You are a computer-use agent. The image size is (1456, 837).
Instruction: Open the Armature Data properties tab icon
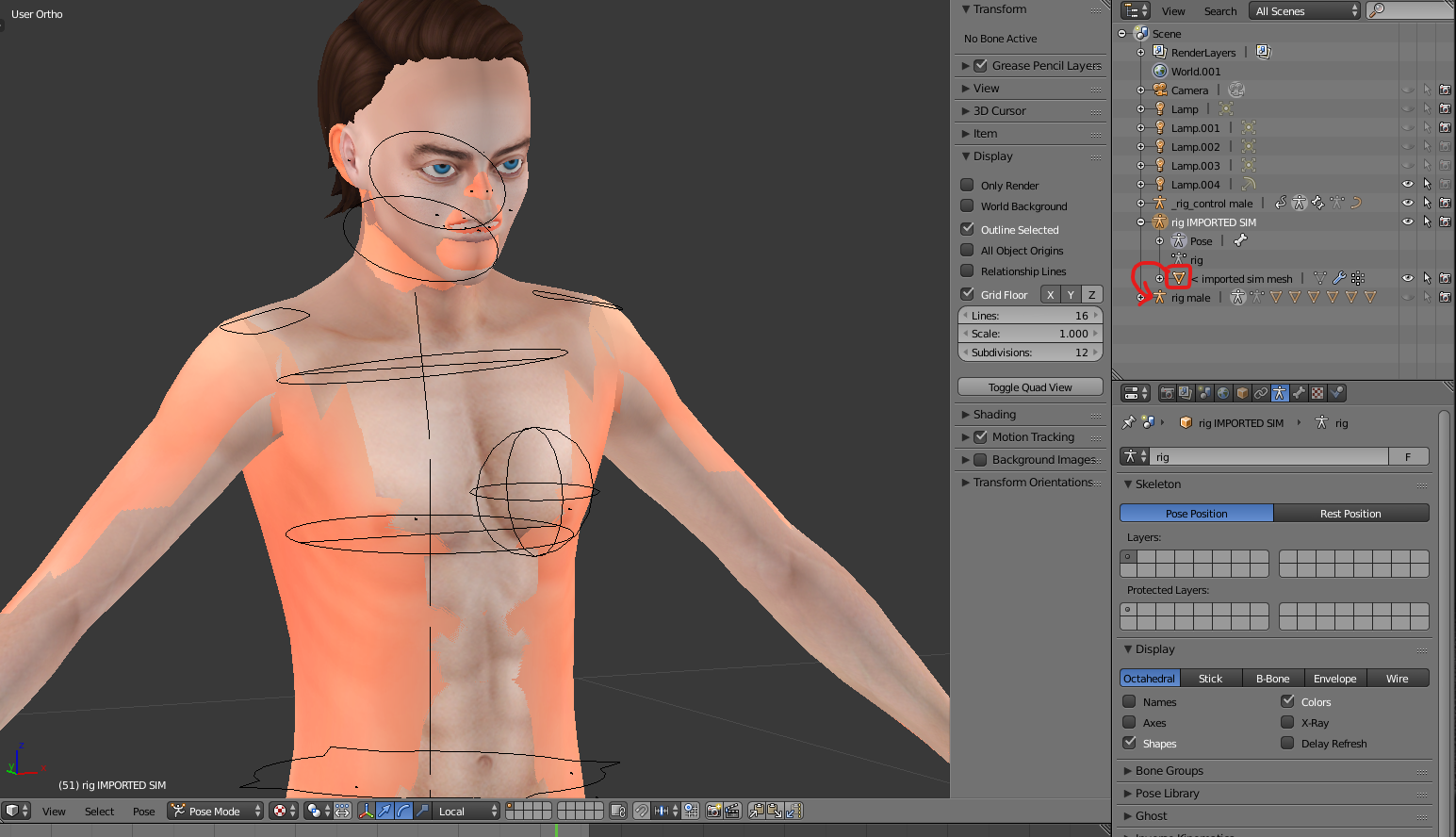(1280, 393)
